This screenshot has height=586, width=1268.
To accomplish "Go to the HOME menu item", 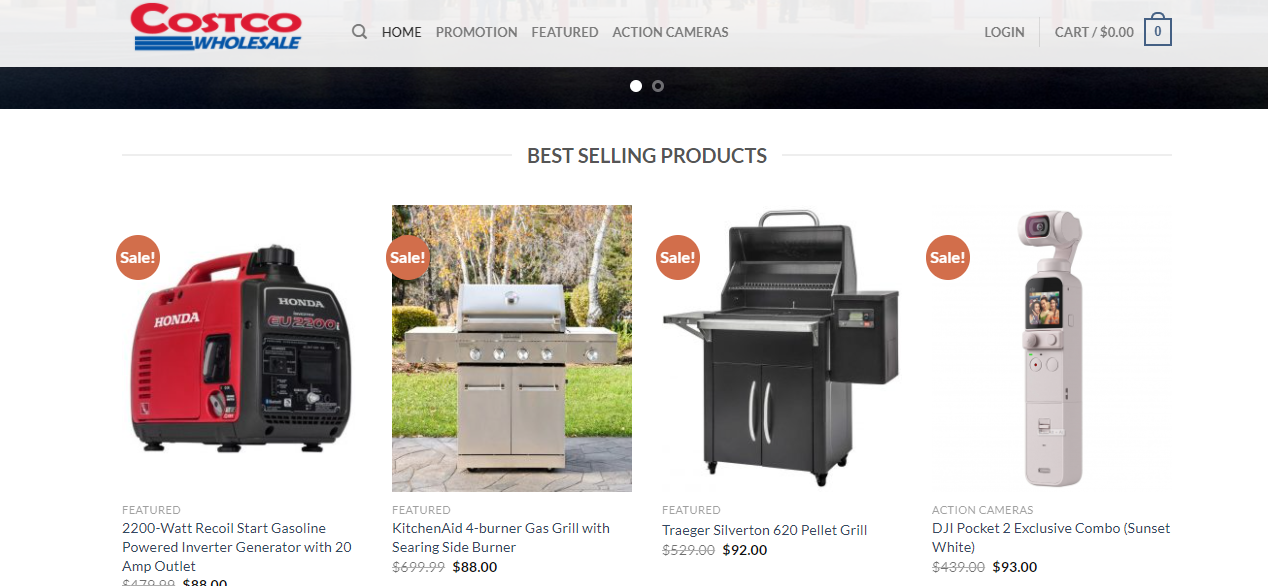I will 402,32.
